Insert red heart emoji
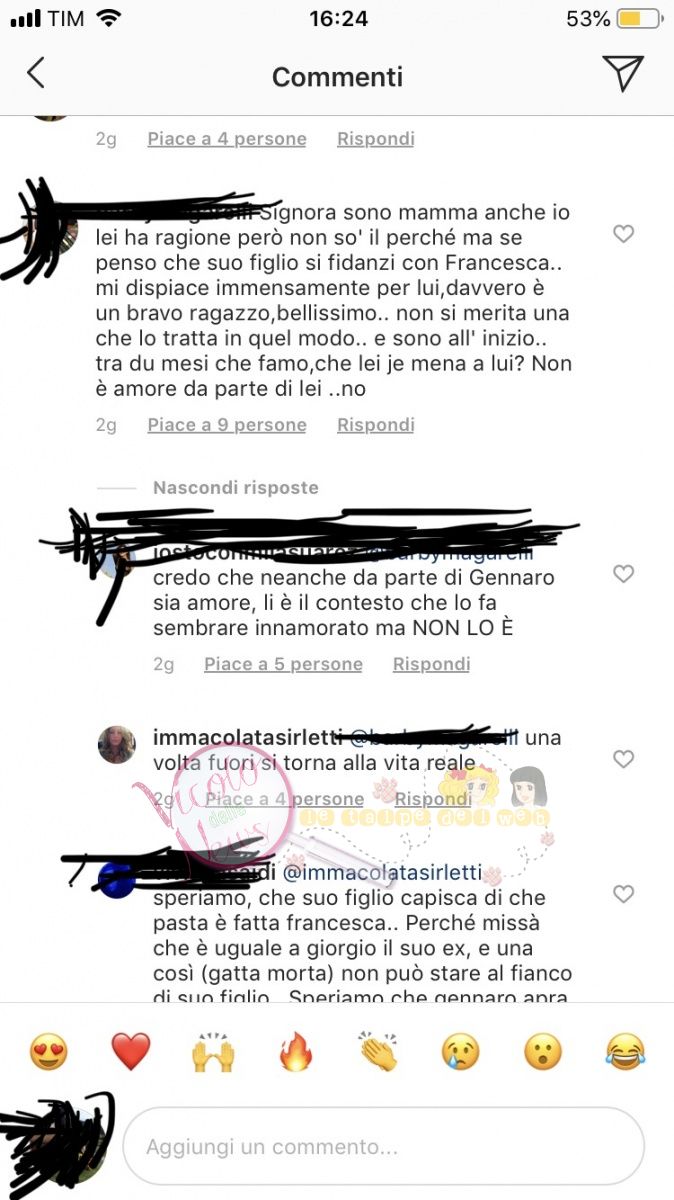The image size is (674, 1200). tap(130, 1052)
